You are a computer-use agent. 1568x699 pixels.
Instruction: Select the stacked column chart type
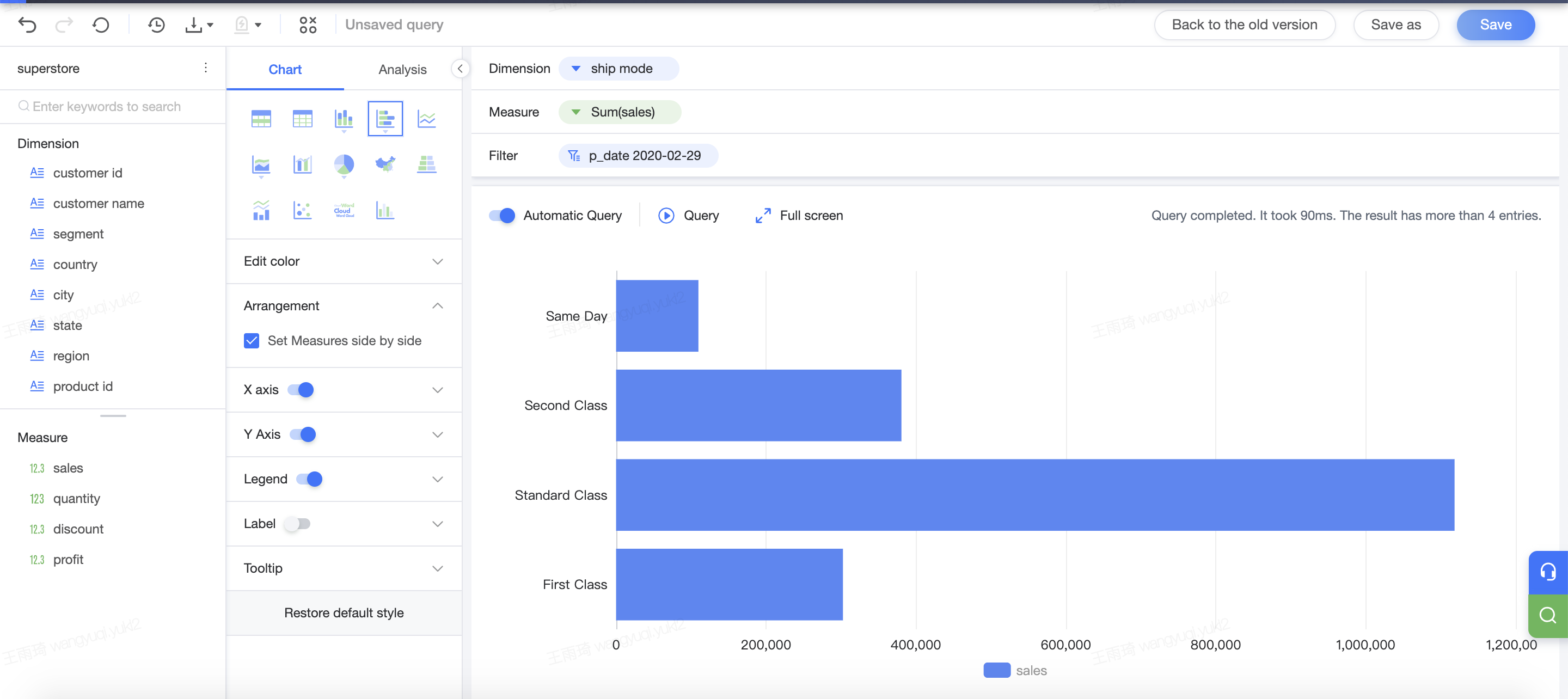[344, 118]
